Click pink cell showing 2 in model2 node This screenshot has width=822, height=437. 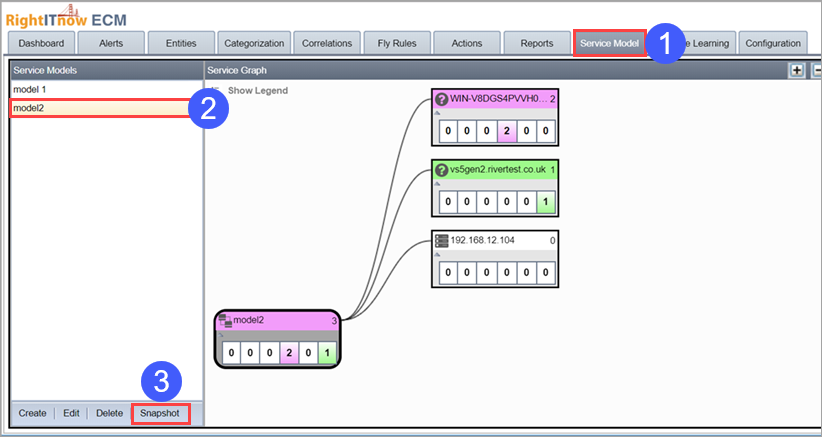point(289,353)
